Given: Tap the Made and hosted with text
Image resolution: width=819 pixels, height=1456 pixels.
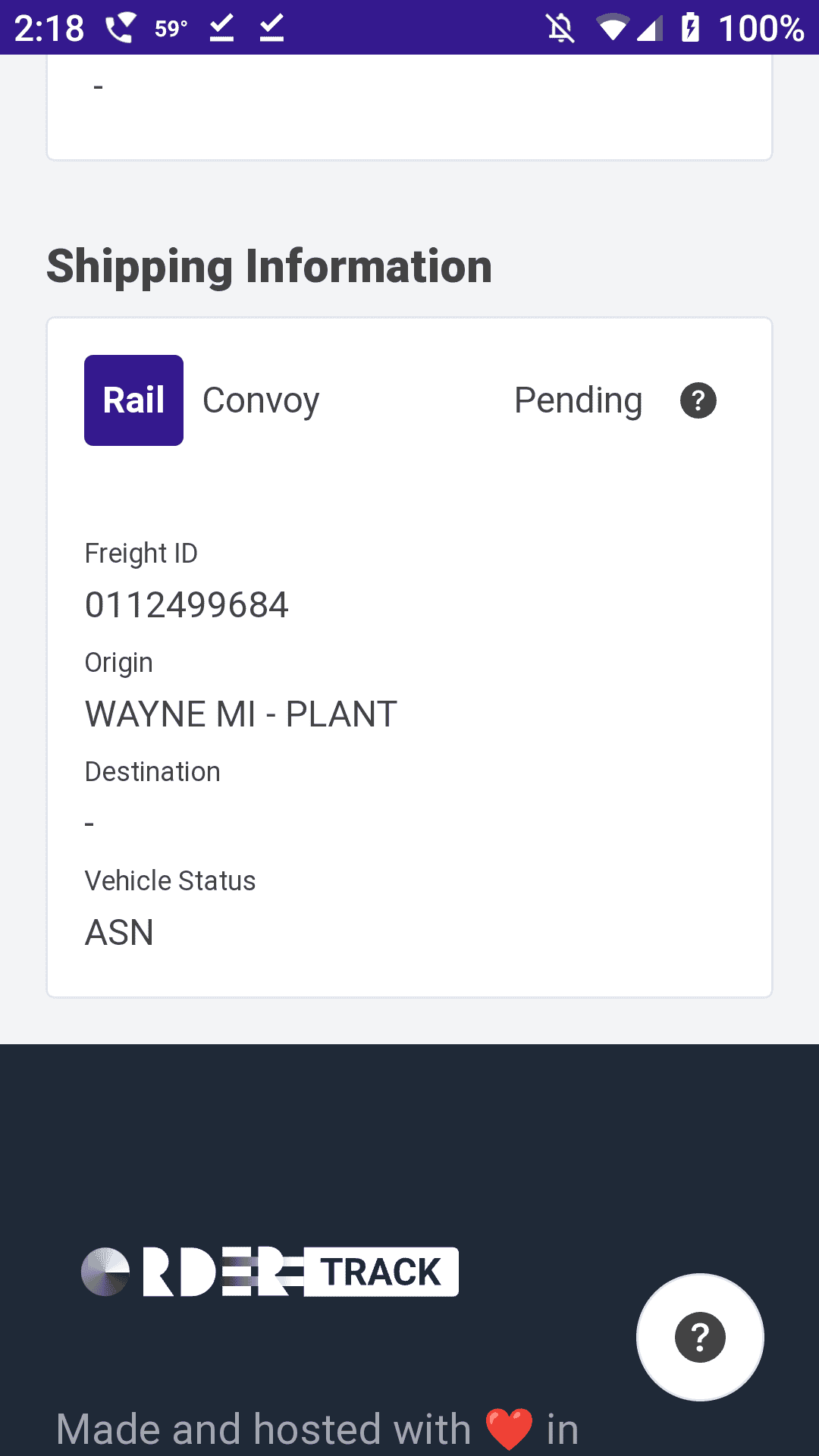Looking at the screenshot, I should (263, 1429).
